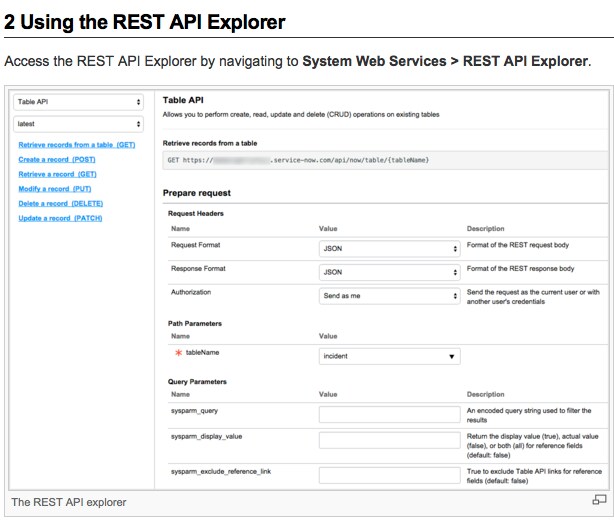This screenshot has height=522, width=614.
Task: Expand the Response Format JSON dropdown
Action: click(389, 271)
